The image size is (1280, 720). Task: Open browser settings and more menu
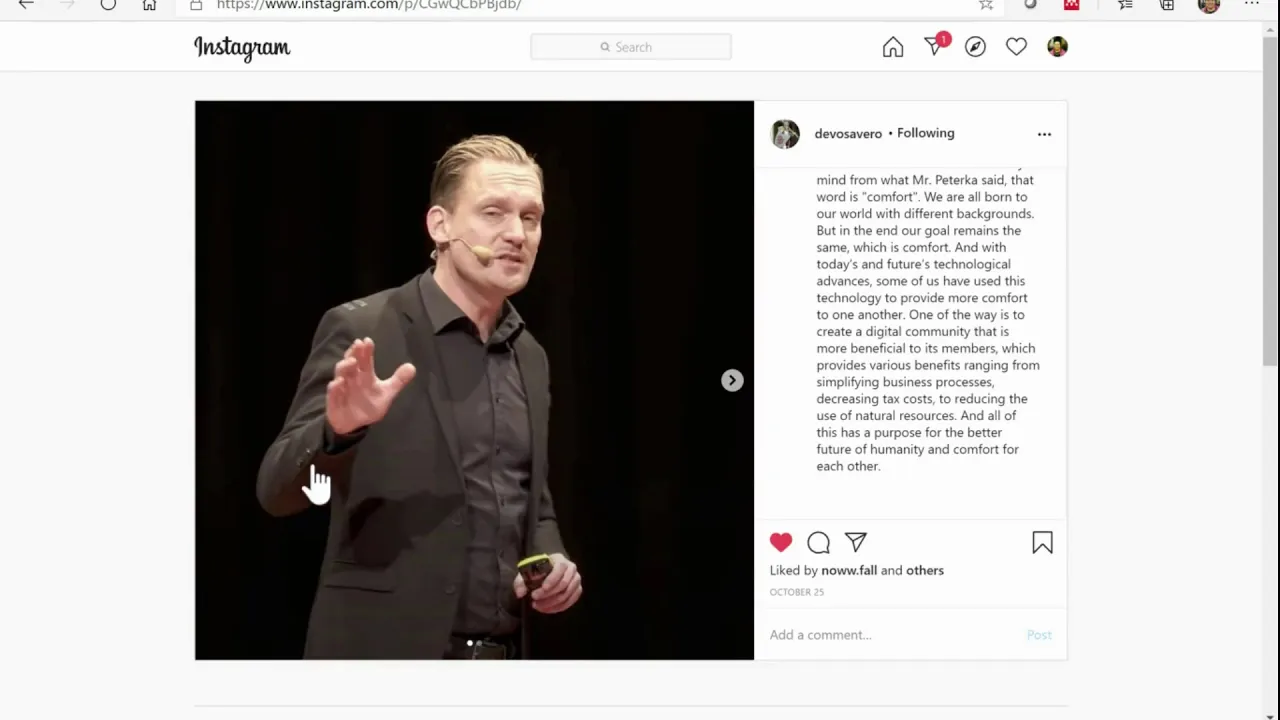point(1251,4)
